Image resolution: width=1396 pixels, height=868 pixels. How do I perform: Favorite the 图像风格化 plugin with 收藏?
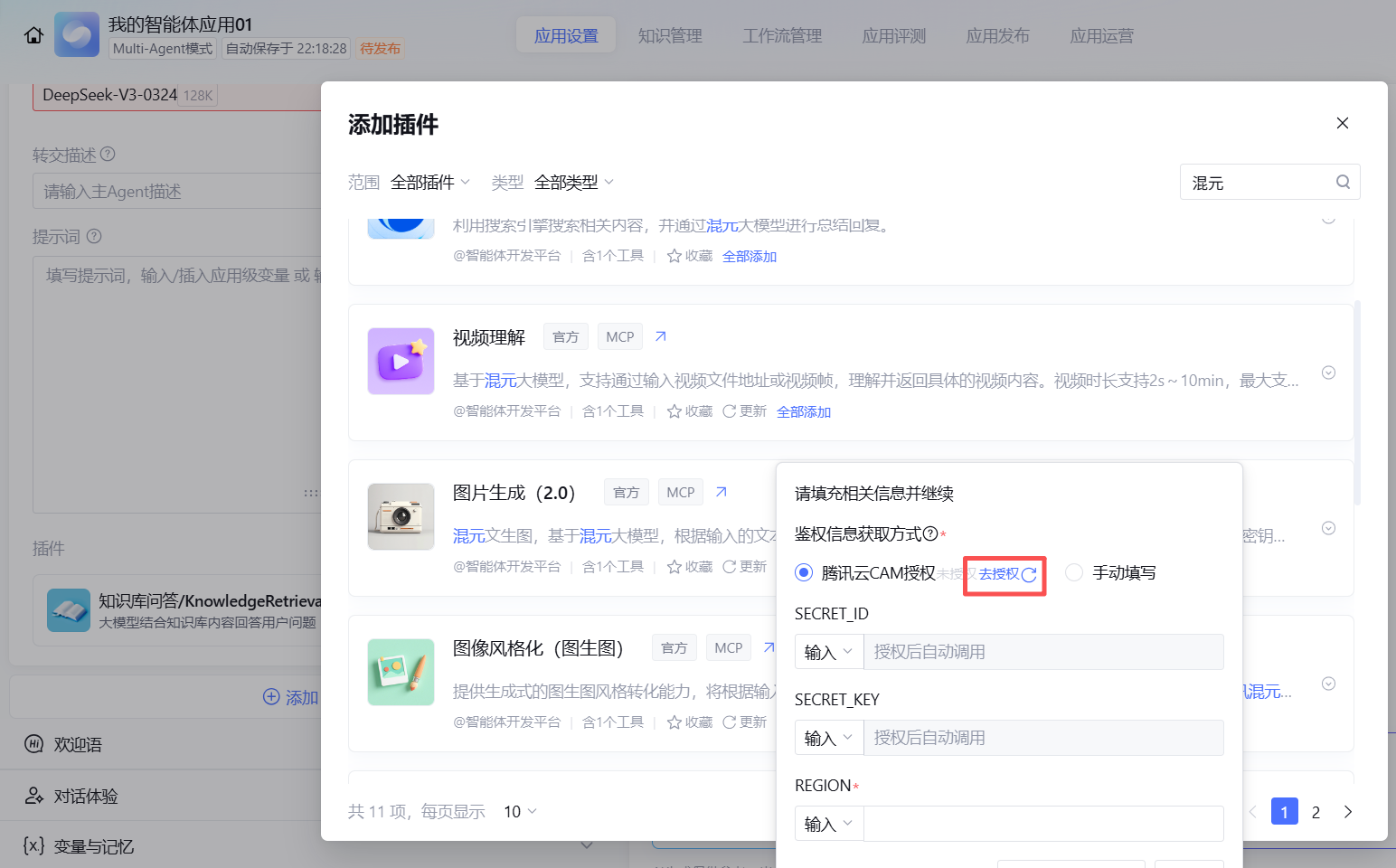point(690,722)
